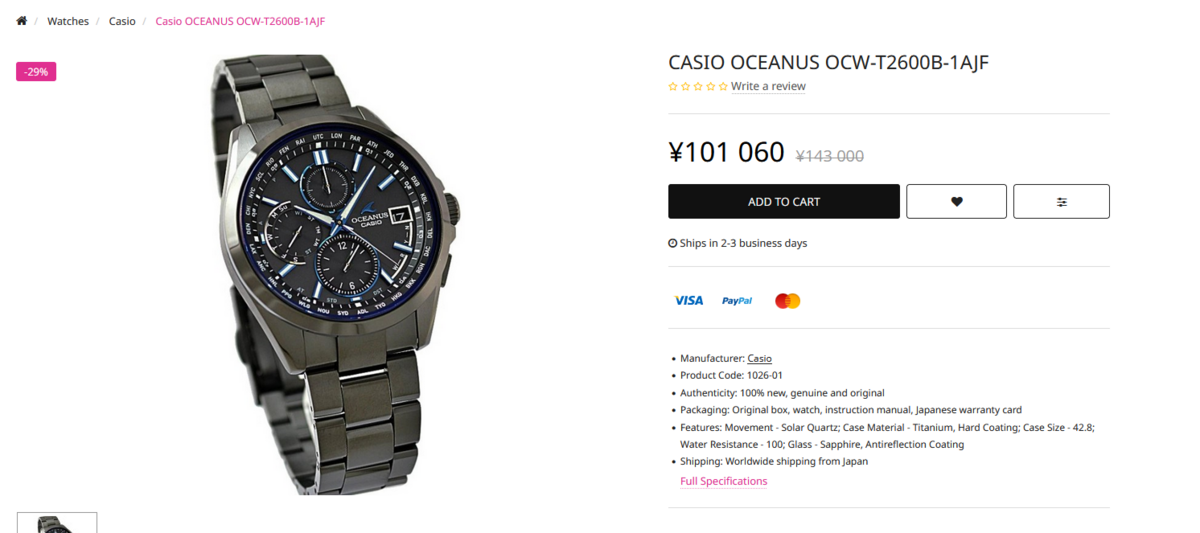Select the first rating star
The image size is (1200, 533).
(673, 87)
